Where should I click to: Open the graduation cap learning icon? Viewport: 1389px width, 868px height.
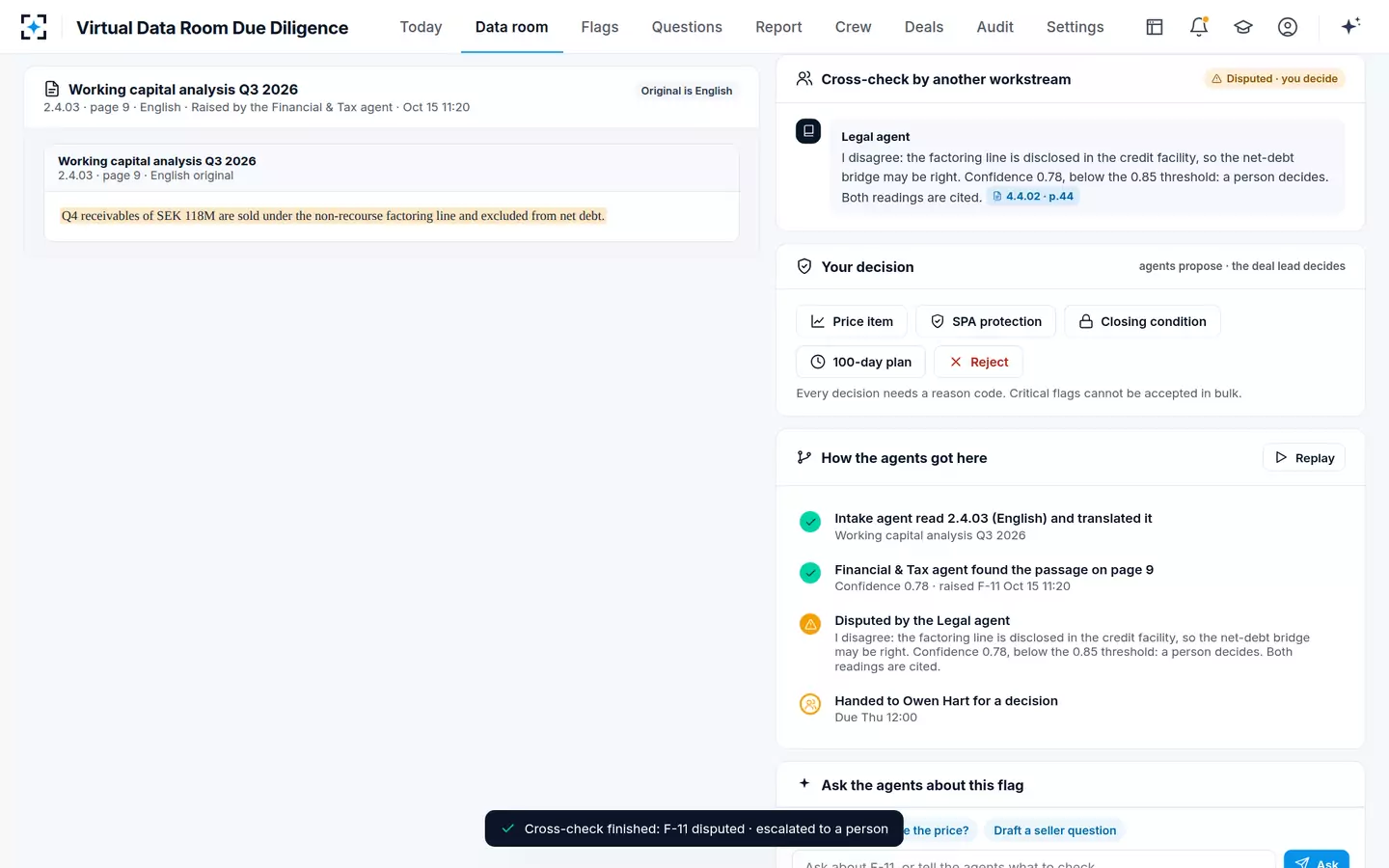[1243, 27]
